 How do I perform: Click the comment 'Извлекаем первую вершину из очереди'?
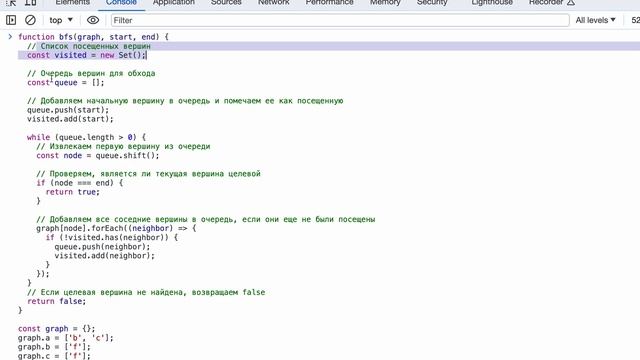(130, 146)
